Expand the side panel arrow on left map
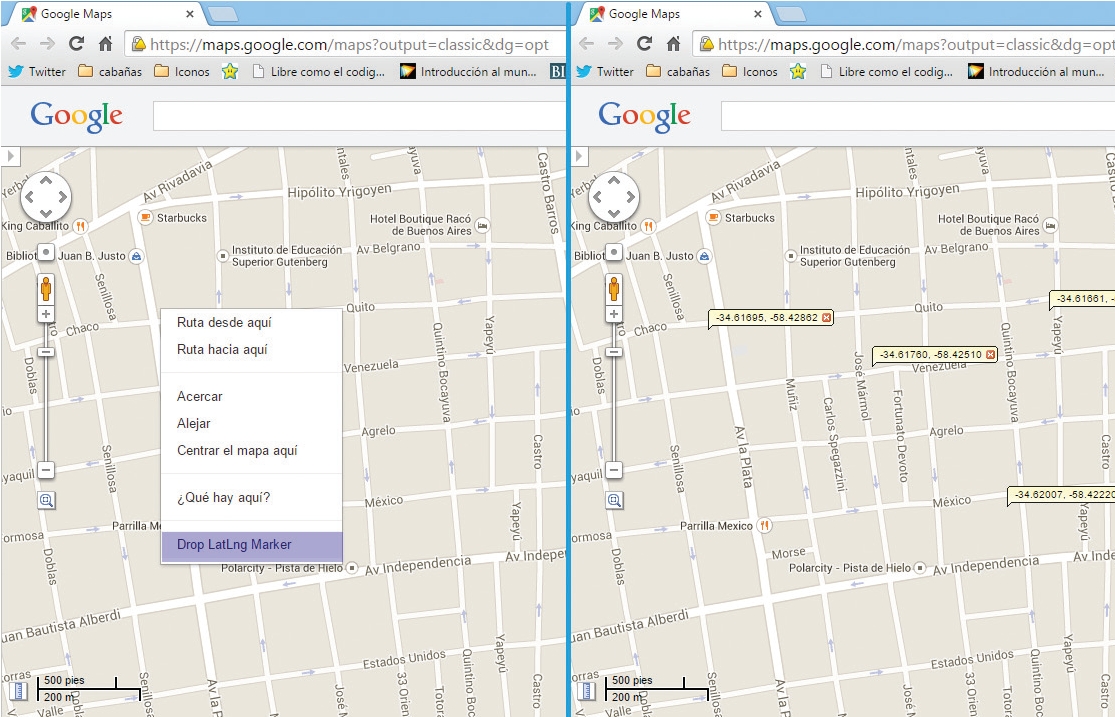Screen dimensions: 1115x717 pos(11,156)
